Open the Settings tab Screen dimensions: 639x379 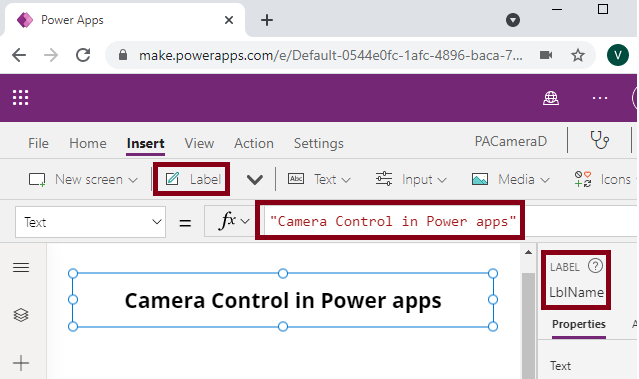319,143
